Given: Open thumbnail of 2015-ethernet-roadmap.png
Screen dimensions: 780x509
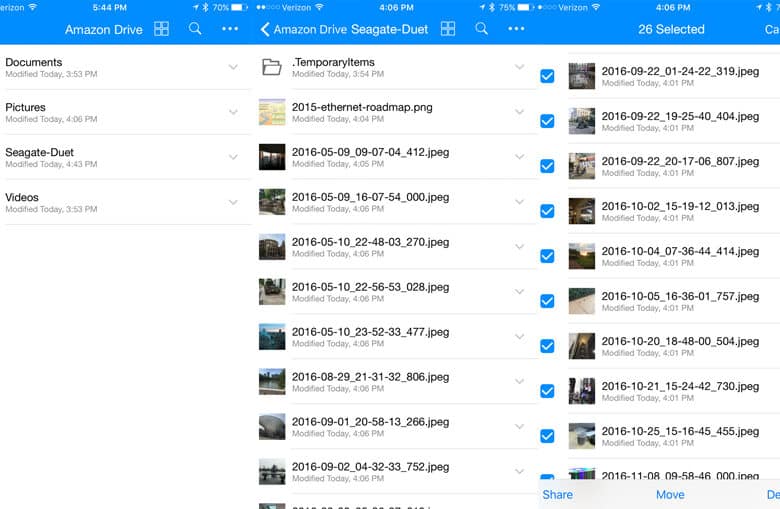Looking at the screenshot, I should (x=272, y=112).
